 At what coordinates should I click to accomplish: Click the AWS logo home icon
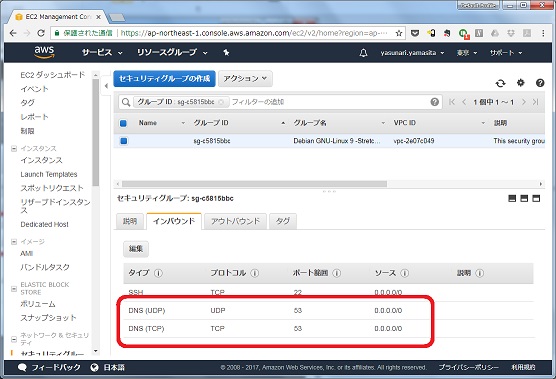point(44,52)
